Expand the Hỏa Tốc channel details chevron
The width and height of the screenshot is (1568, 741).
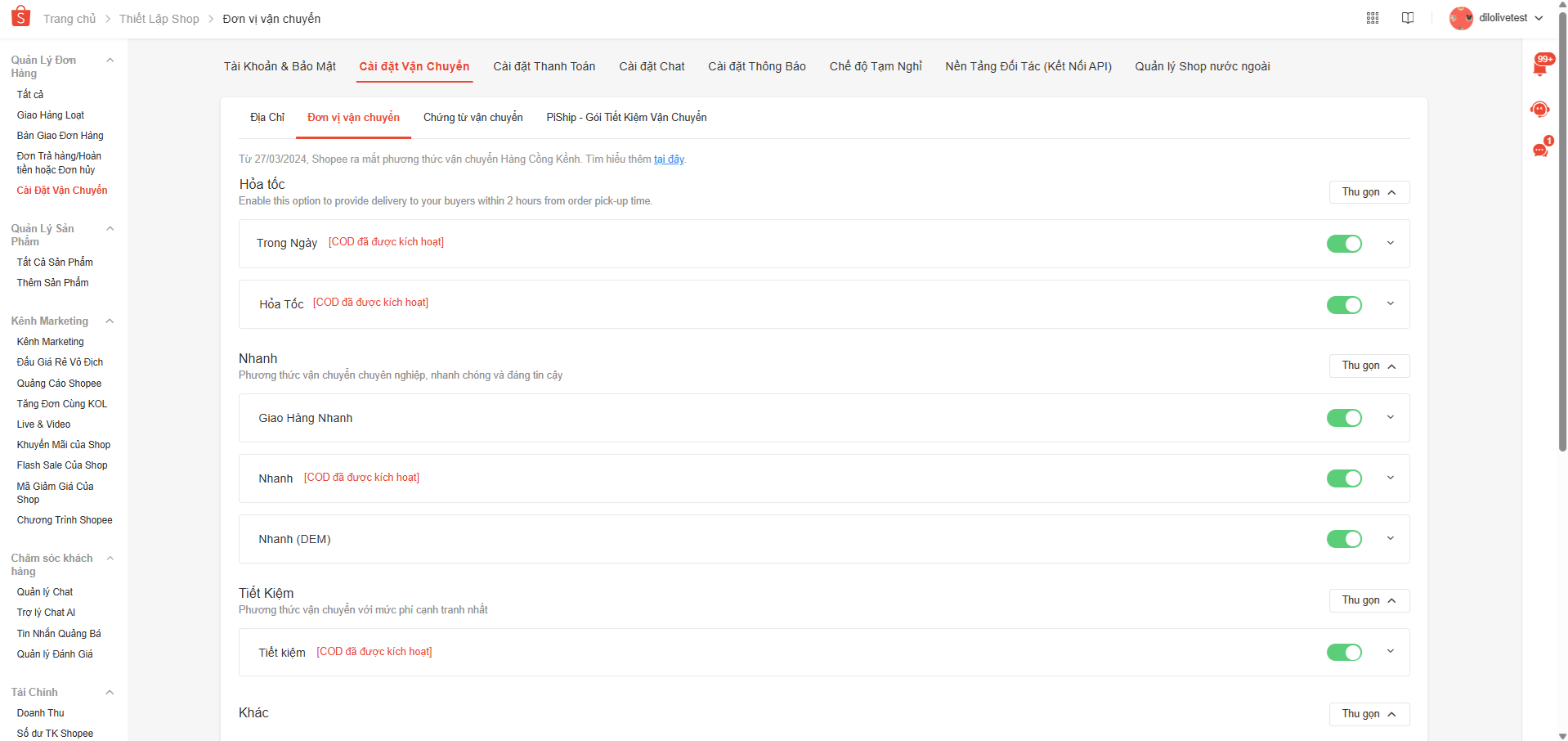[x=1390, y=304]
